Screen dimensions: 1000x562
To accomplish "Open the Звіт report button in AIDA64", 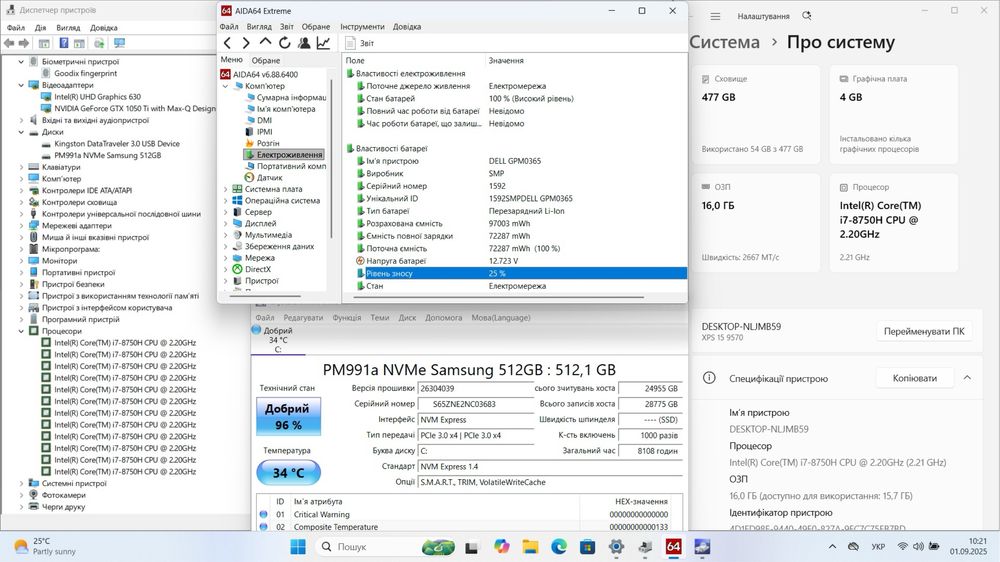I will (x=360, y=43).
